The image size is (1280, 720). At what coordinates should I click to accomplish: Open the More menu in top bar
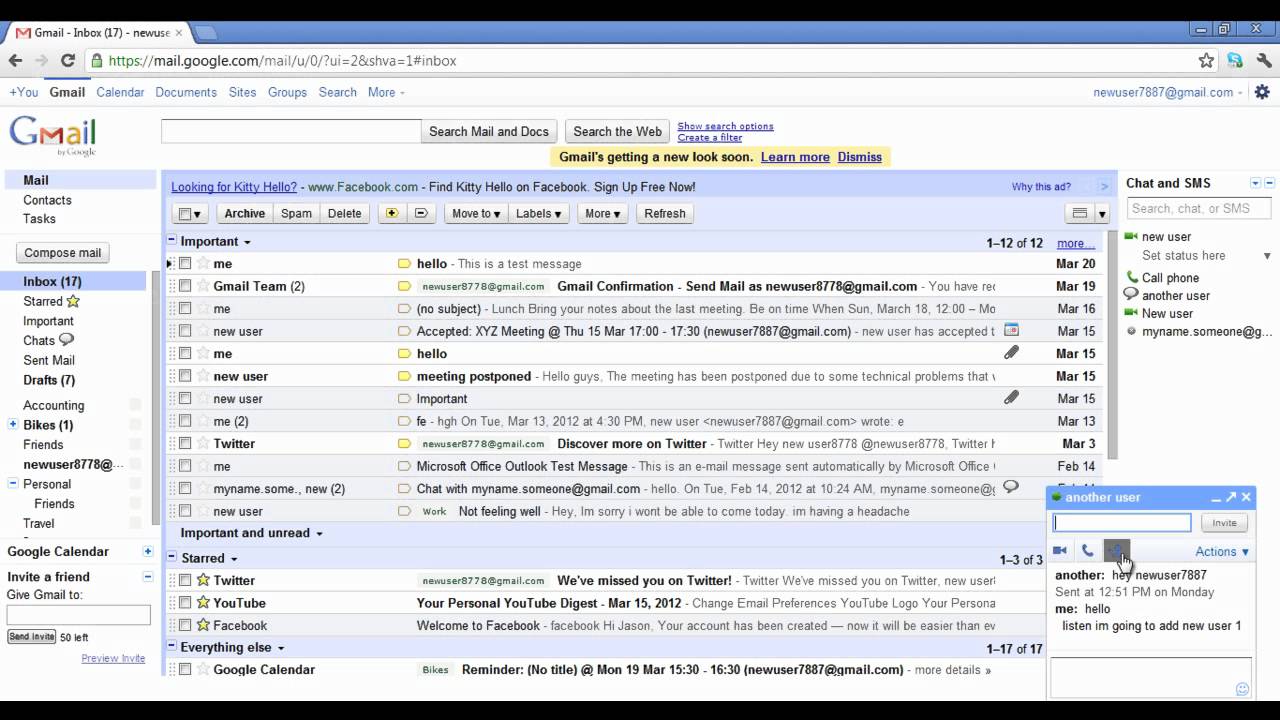(x=386, y=92)
